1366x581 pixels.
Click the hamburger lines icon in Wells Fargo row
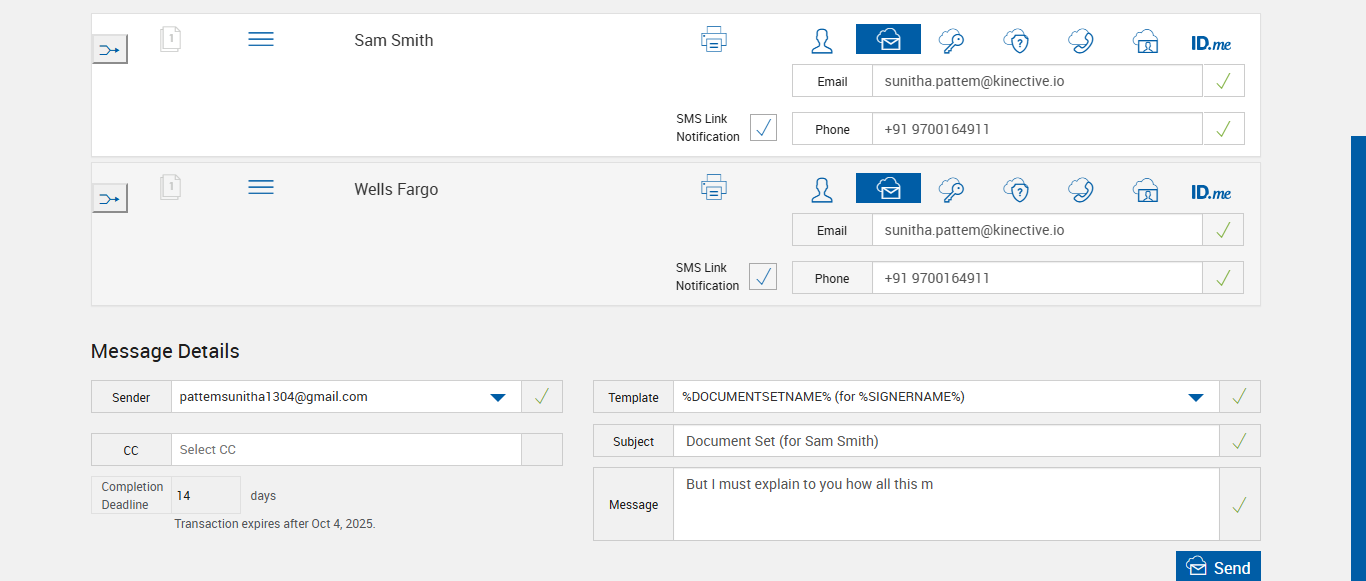tap(261, 188)
